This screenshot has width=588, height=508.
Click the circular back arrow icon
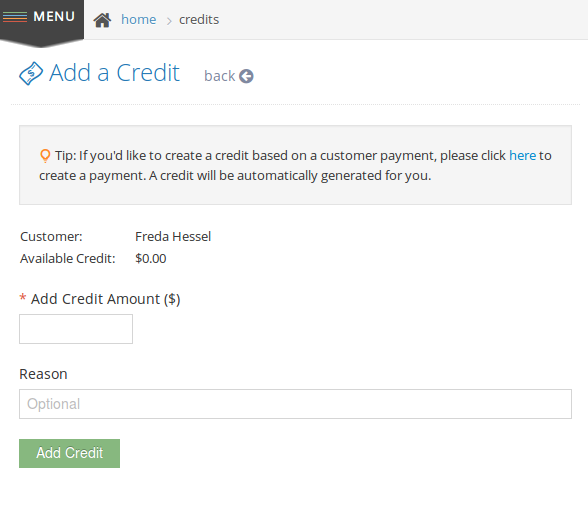[x=246, y=76]
